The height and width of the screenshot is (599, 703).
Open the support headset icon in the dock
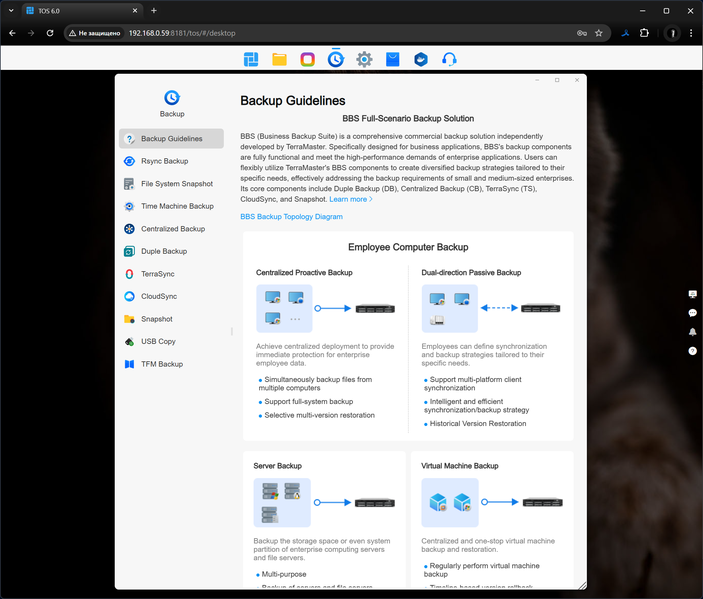[449, 59]
